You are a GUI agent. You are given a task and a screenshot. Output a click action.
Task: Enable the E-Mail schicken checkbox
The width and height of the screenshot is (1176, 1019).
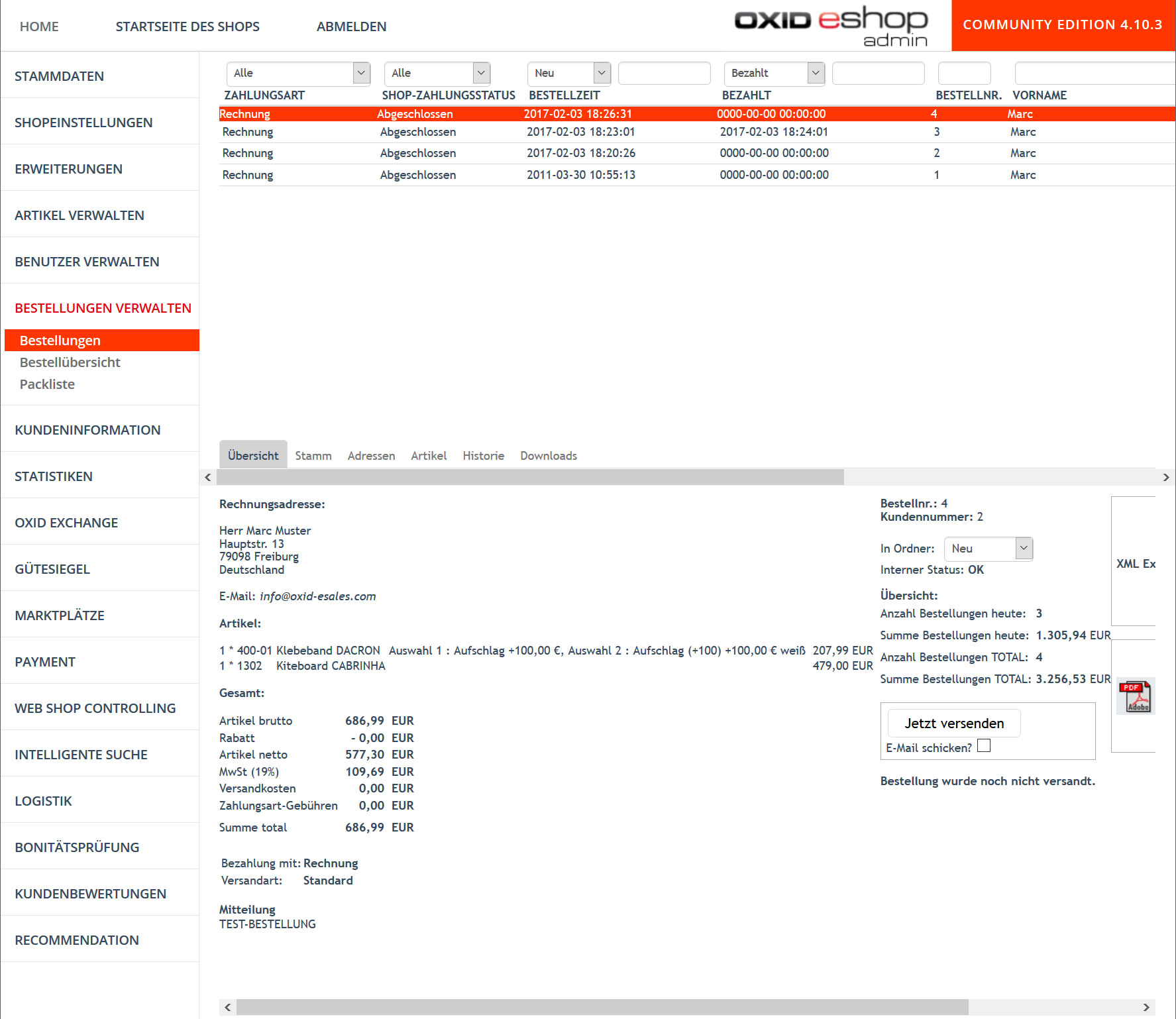[x=984, y=746]
